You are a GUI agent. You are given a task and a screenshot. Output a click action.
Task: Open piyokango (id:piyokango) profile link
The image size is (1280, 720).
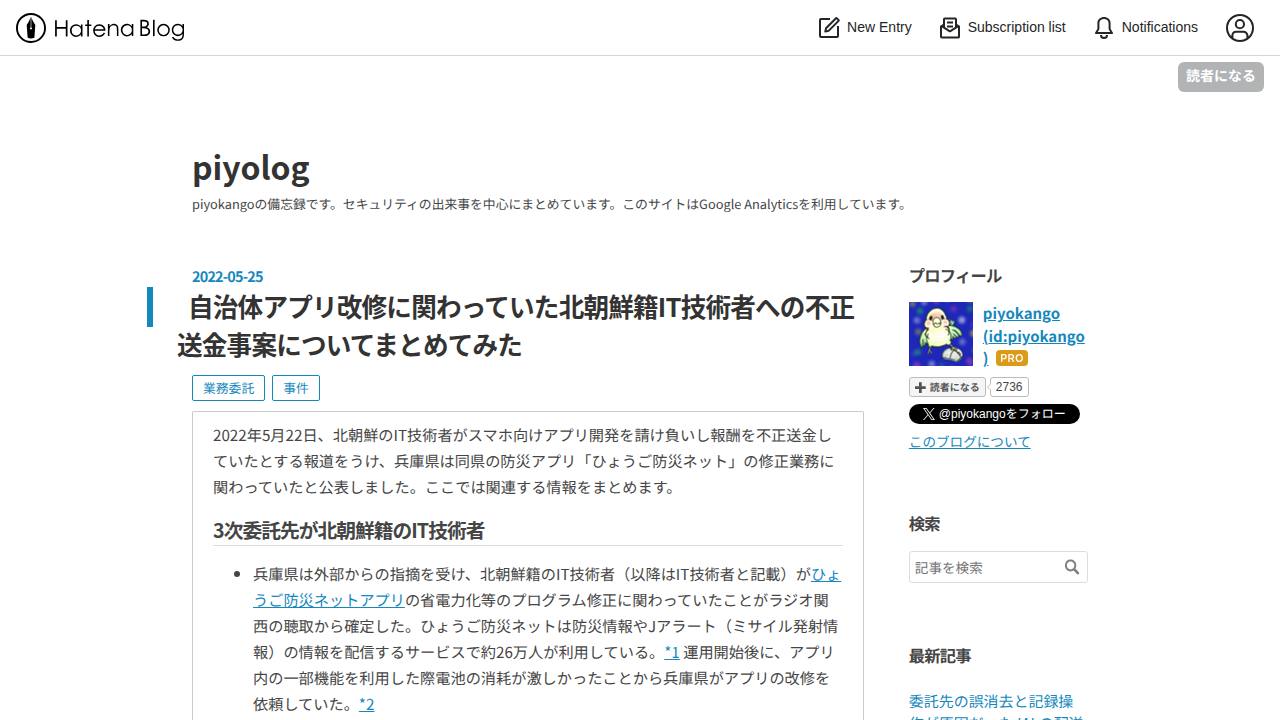[x=1034, y=335]
